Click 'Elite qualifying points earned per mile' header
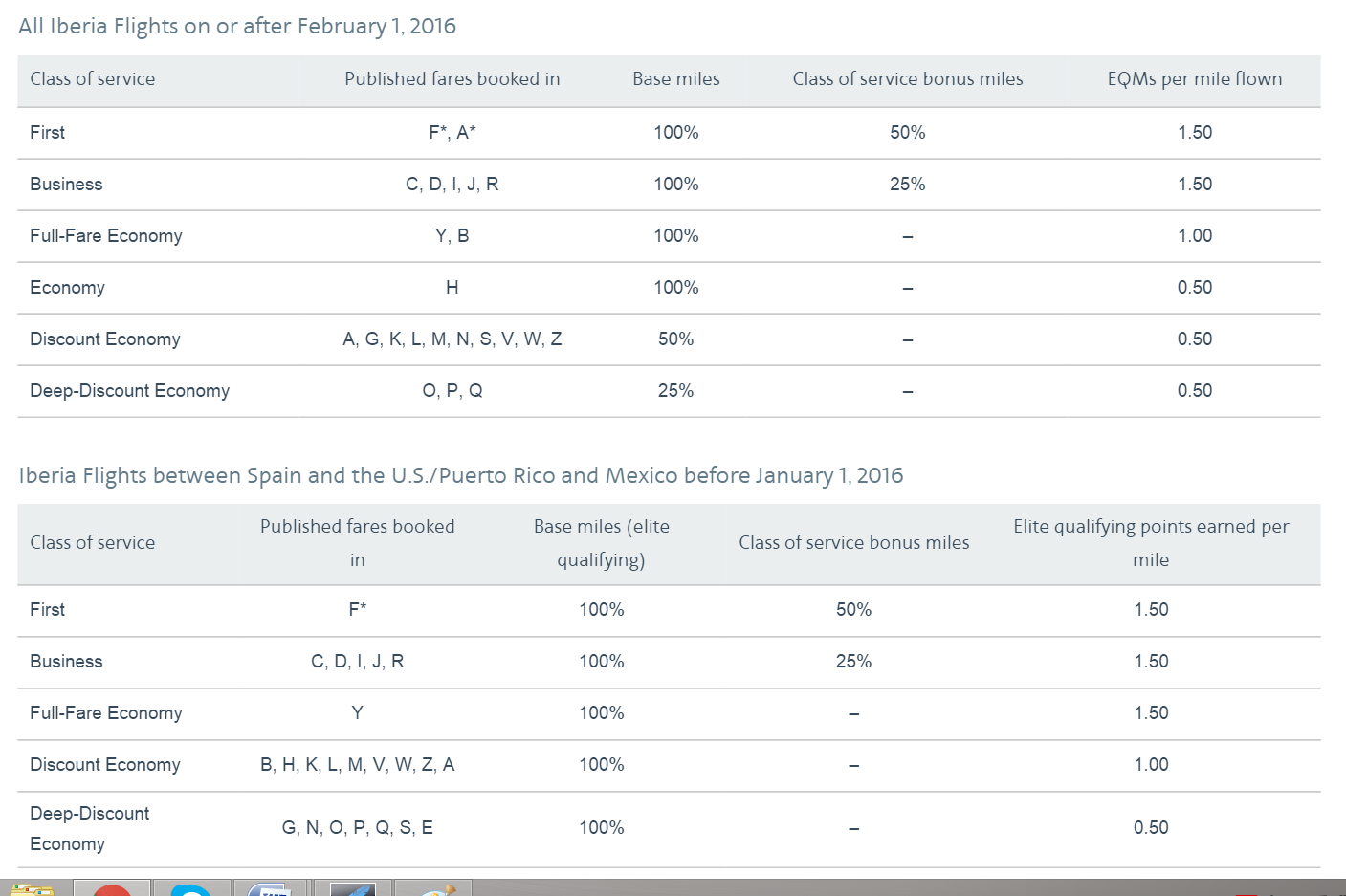This screenshot has width=1346, height=896. 1151,543
